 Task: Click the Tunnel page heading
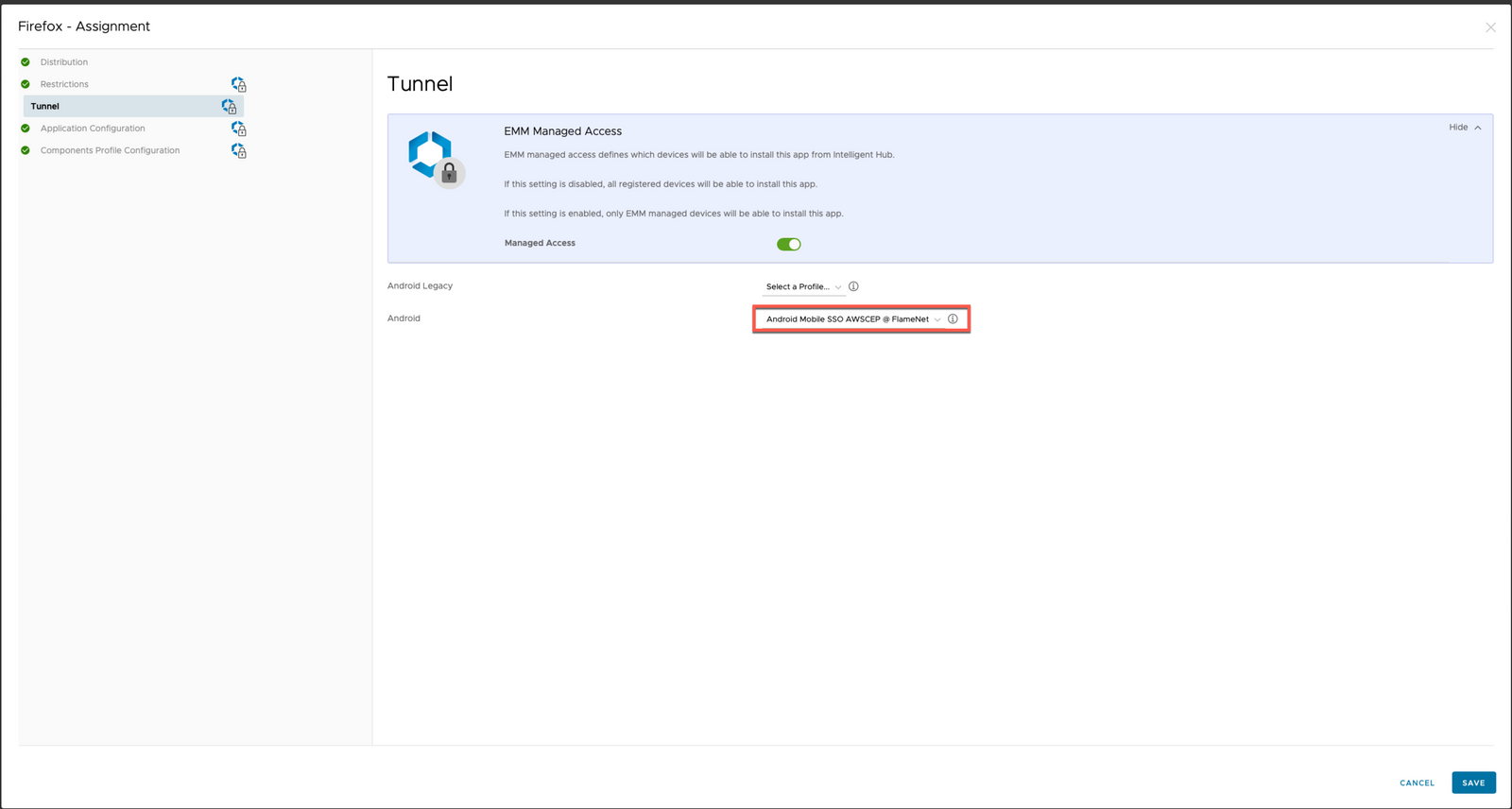pyautogui.click(x=421, y=84)
